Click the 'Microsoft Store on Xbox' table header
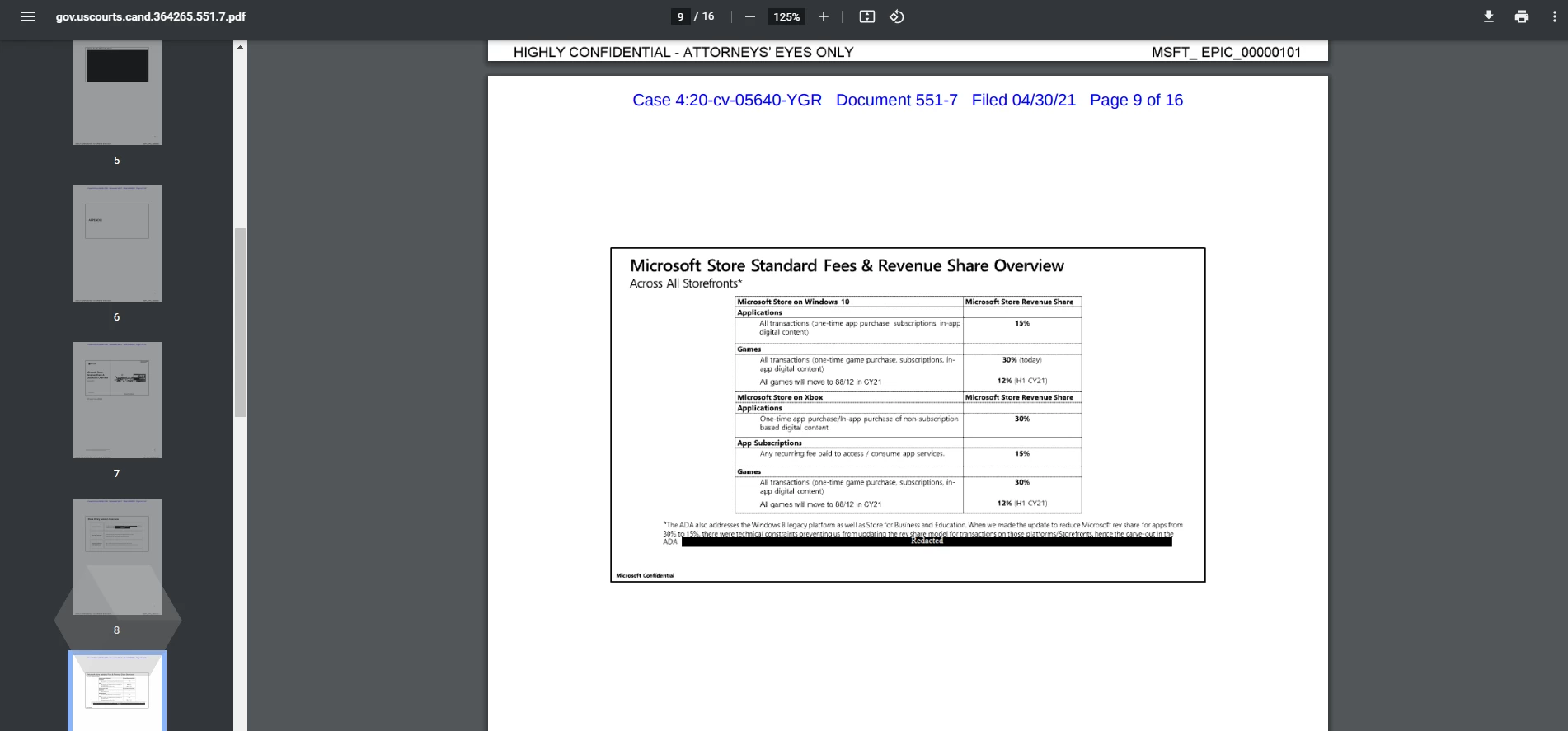1568x731 pixels. click(x=780, y=397)
